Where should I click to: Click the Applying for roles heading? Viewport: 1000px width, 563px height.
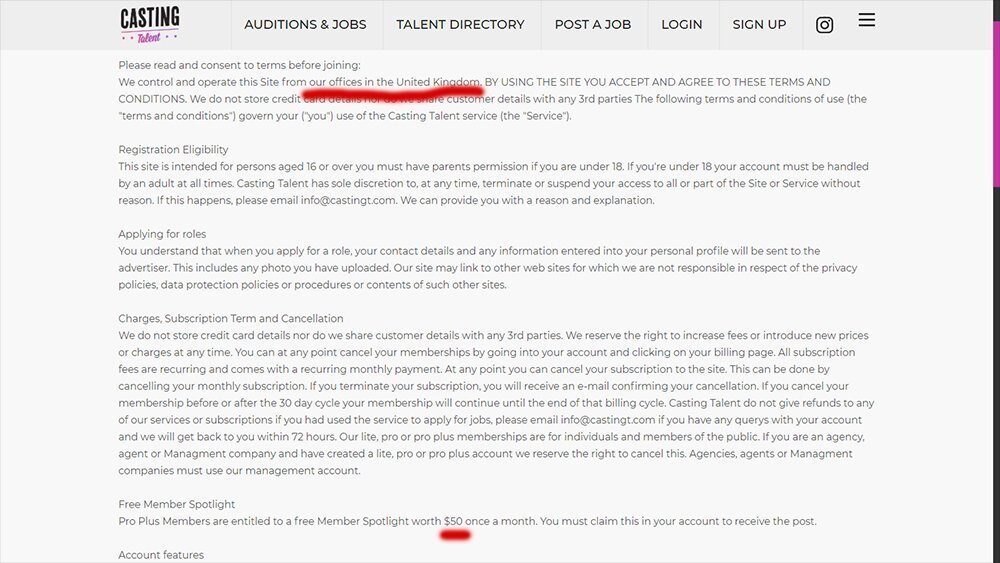[162, 234]
